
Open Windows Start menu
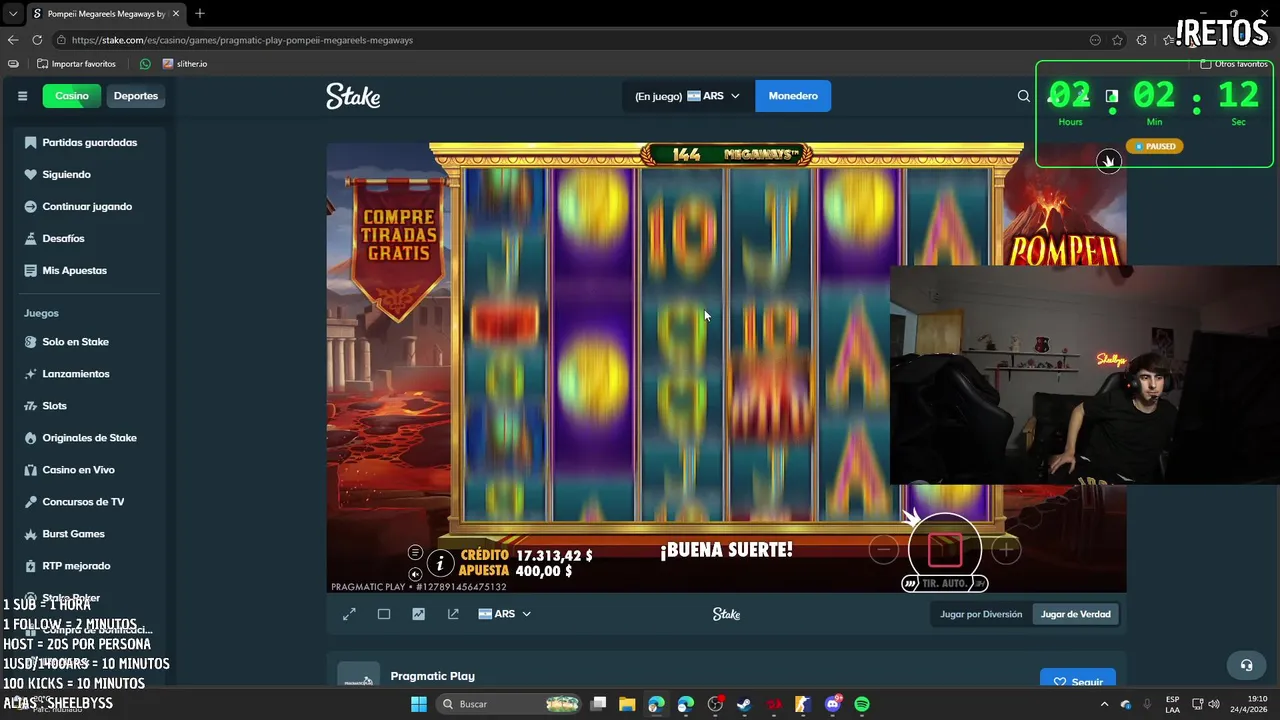(419, 704)
